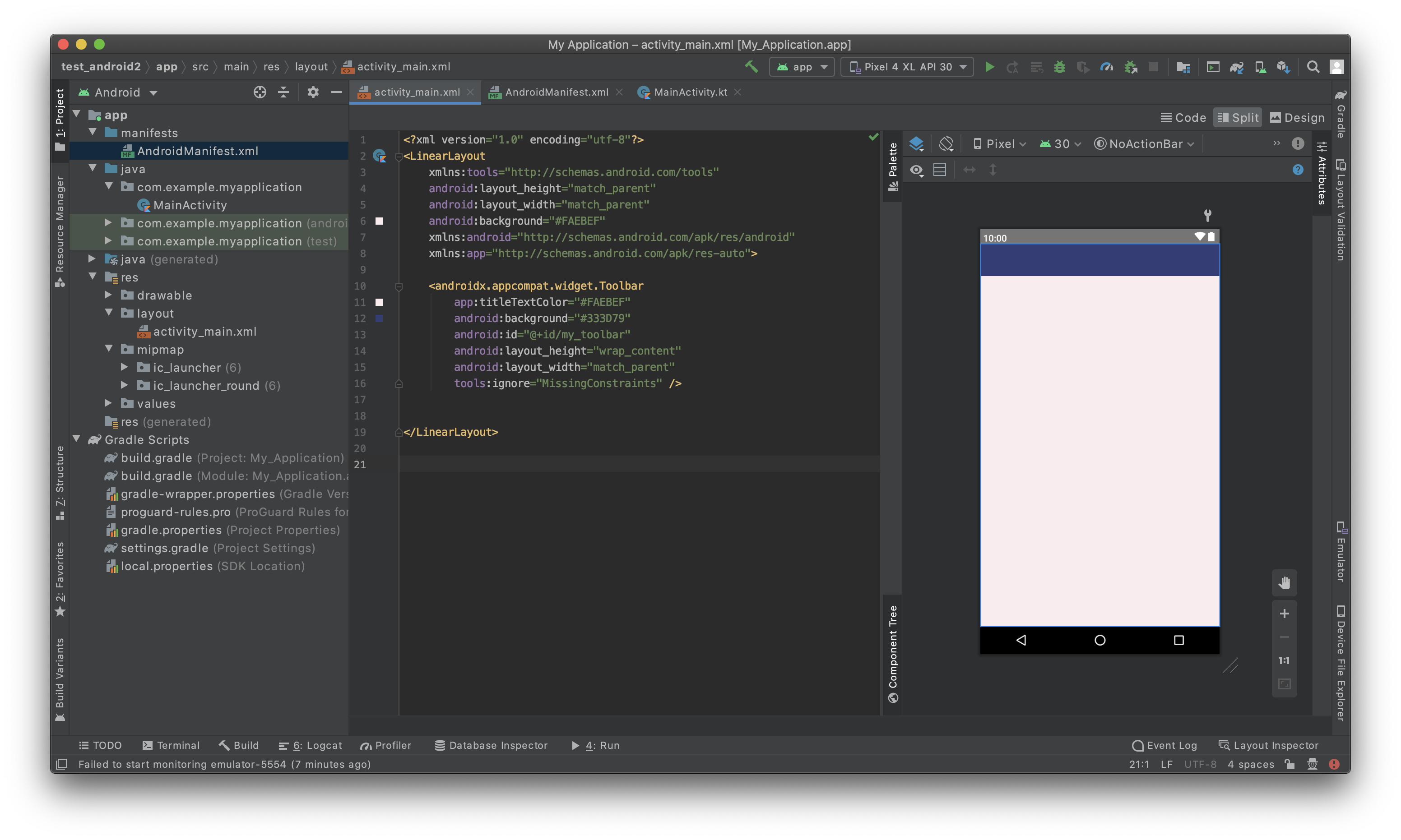The image size is (1401, 840).
Task: Switch editor to Code view mode
Action: [1183, 118]
